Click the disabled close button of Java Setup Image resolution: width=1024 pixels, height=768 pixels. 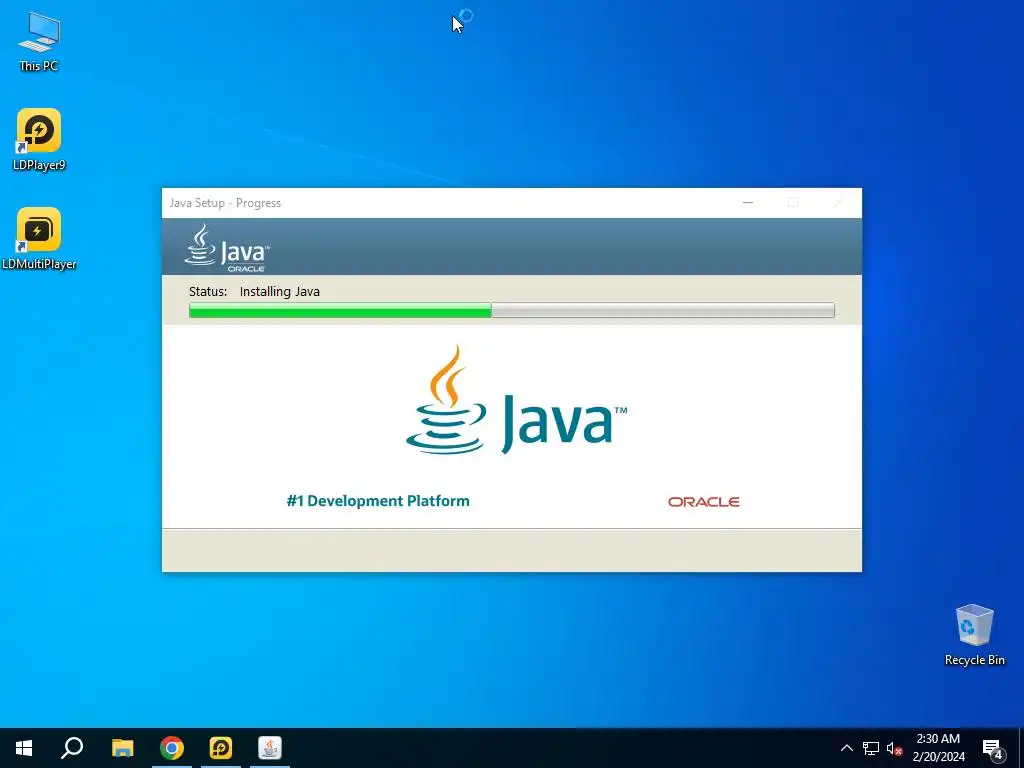point(838,203)
